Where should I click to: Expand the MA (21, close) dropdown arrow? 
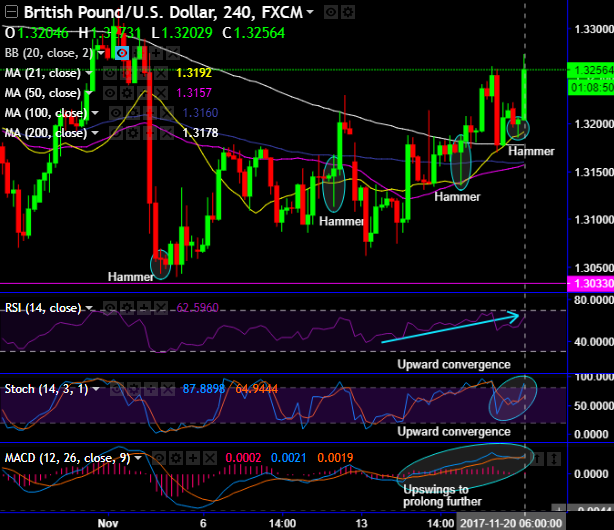click(x=88, y=73)
